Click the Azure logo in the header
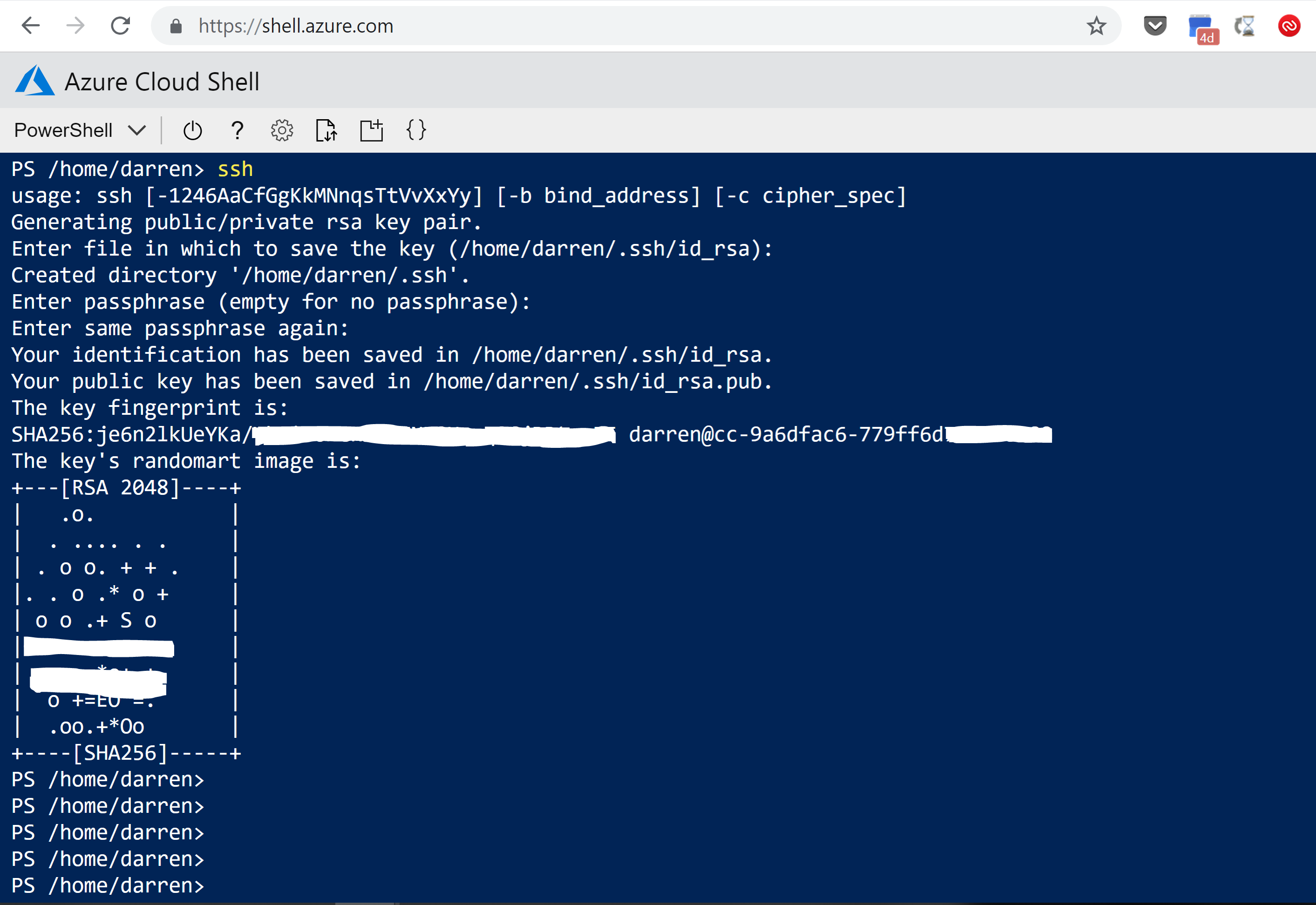Image resolution: width=1316 pixels, height=905 pixels. pyautogui.click(x=34, y=80)
